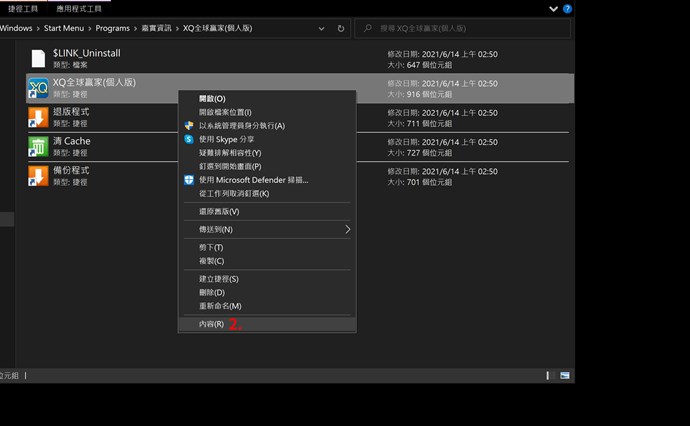
Task: Select 內容(R) in the context menu
Action: tap(211, 325)
